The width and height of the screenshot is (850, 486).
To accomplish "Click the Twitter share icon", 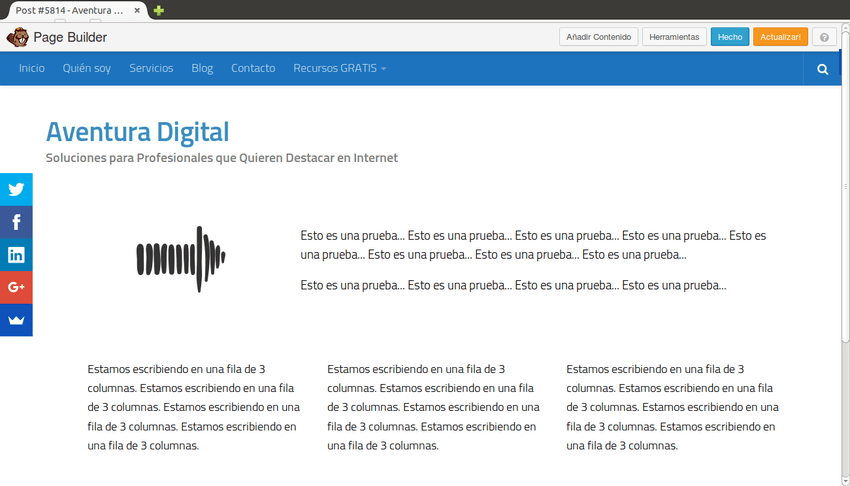I will [16, 189].
